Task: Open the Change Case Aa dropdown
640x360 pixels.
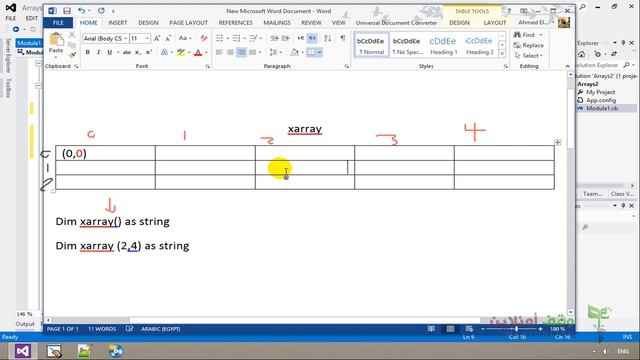Action: pyautogui.click(x=185, y=38)
